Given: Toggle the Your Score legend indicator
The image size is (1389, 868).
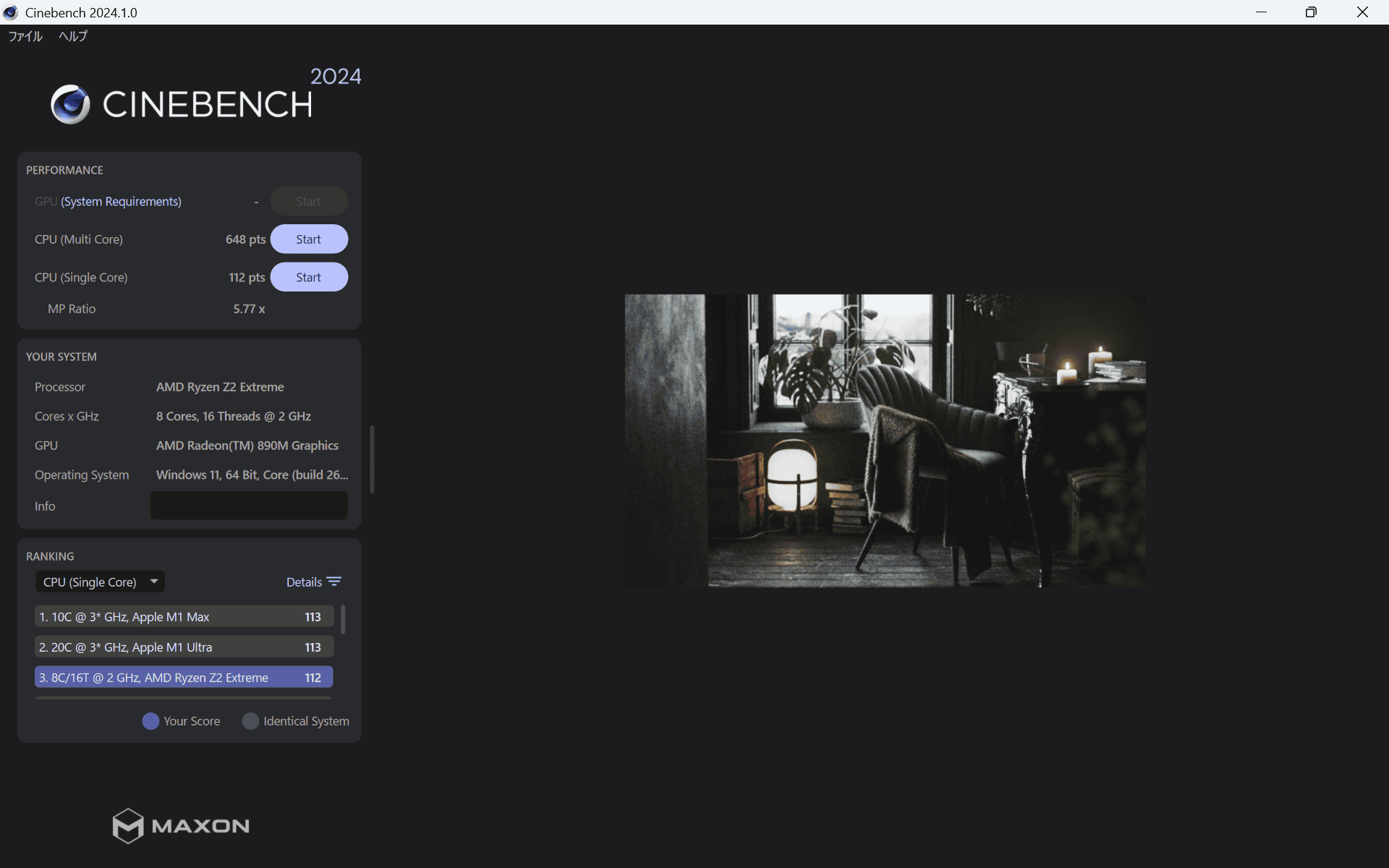Looking at the screenshot, I should [x=150, y=721].
